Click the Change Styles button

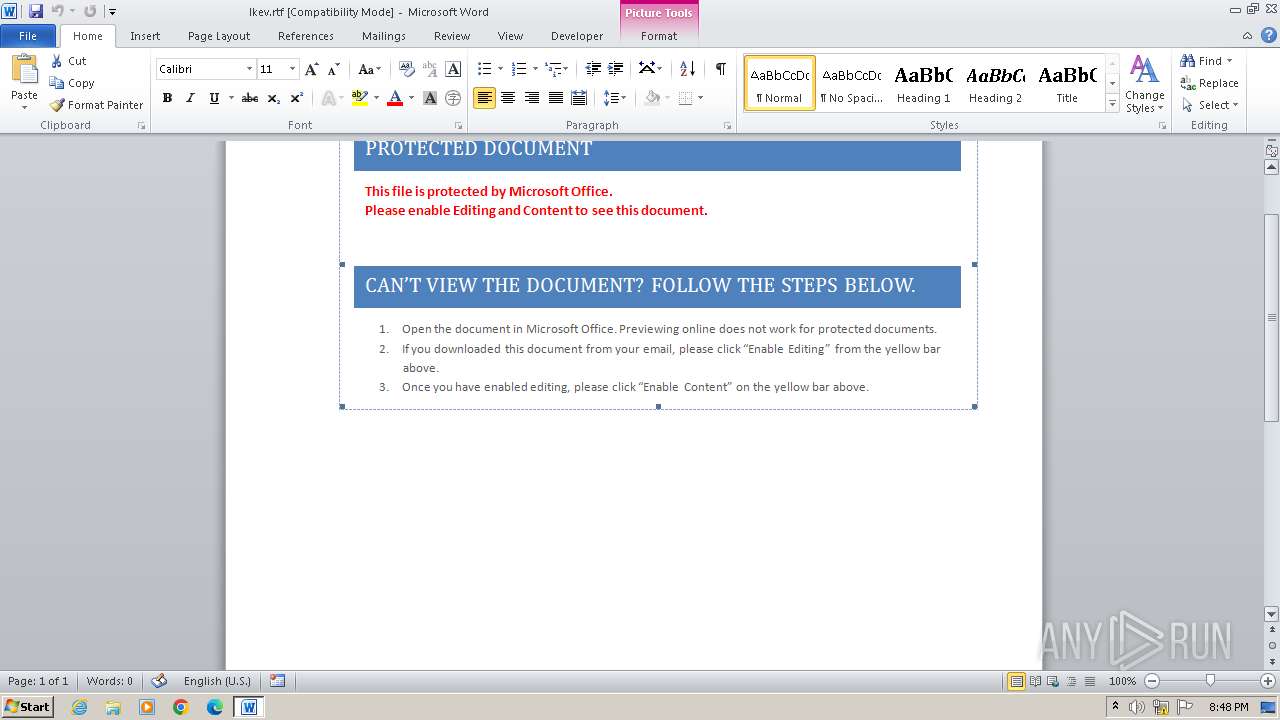coord(1144,84)
